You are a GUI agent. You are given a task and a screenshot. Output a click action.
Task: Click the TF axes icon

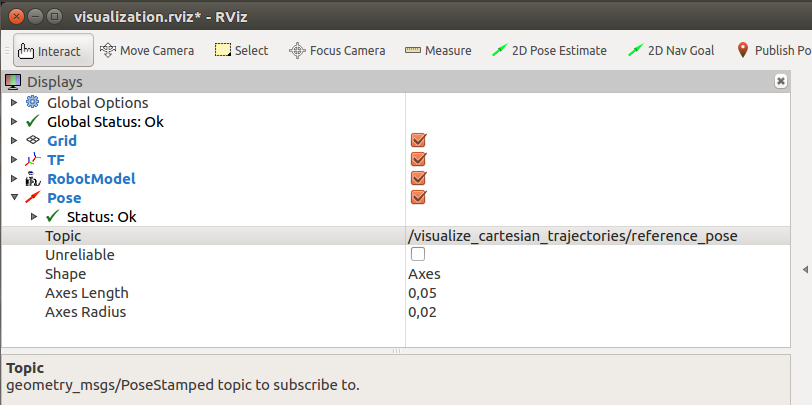point(32,160)
